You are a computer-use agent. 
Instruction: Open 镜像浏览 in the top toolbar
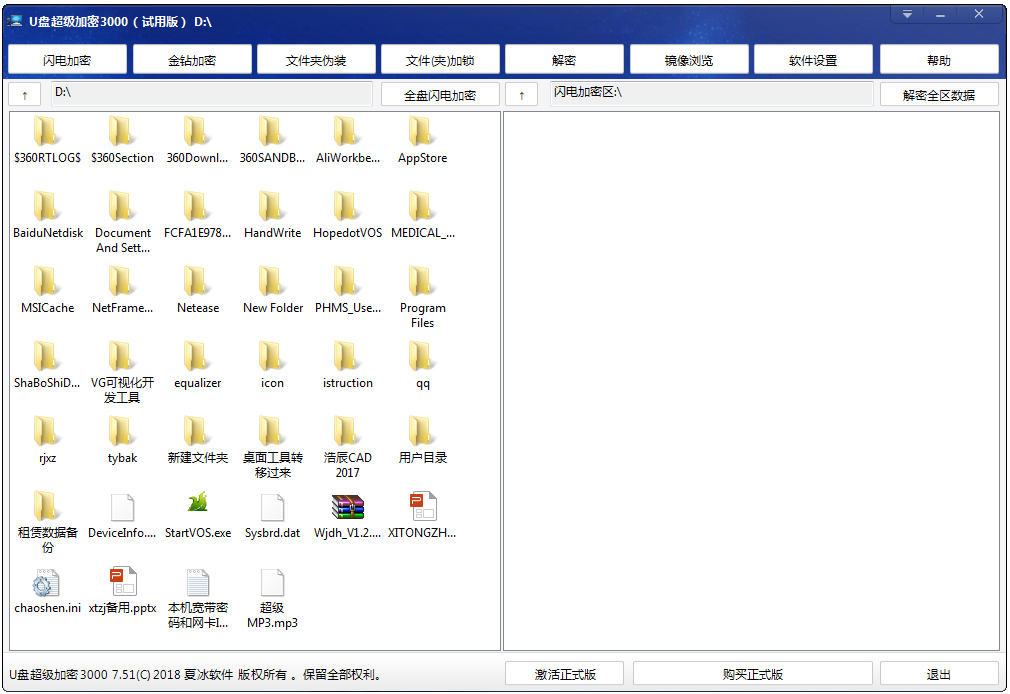pyautogui.click(x=689, y=60)
